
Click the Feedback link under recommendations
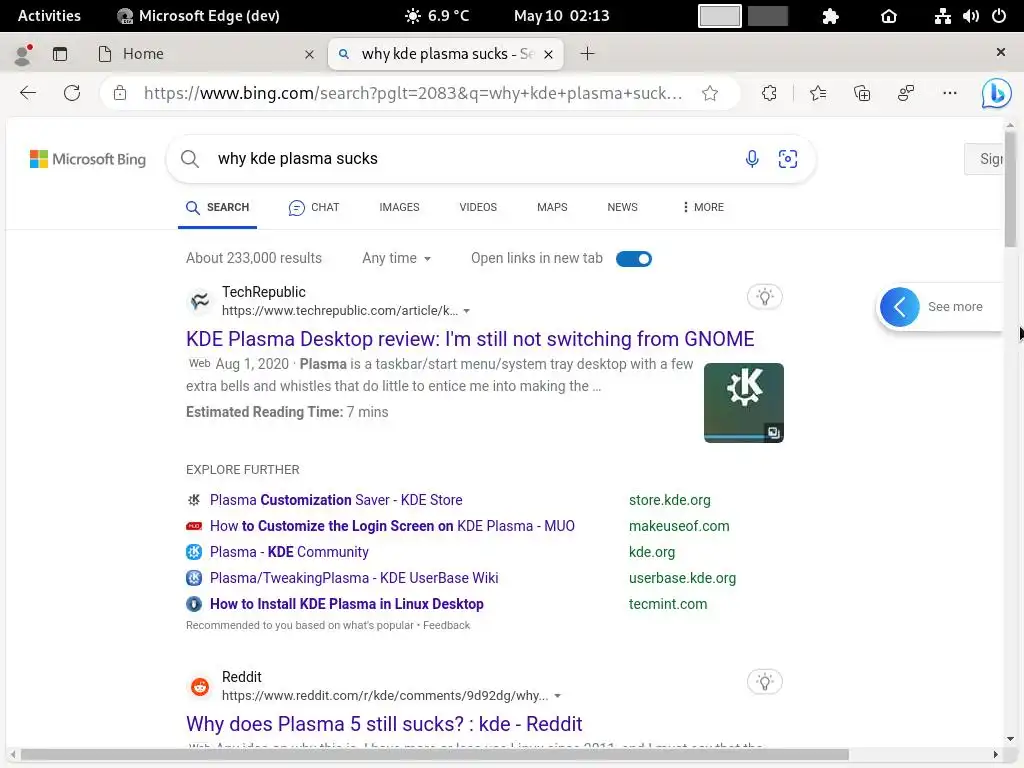click(447, 626)
